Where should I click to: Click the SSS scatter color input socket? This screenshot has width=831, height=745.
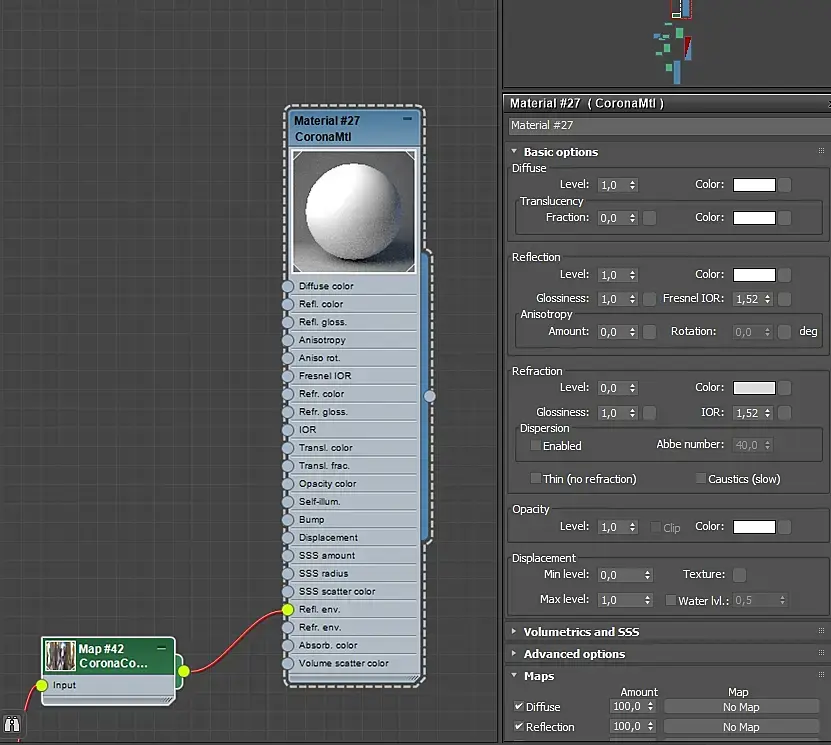click(x=287, y=592)
